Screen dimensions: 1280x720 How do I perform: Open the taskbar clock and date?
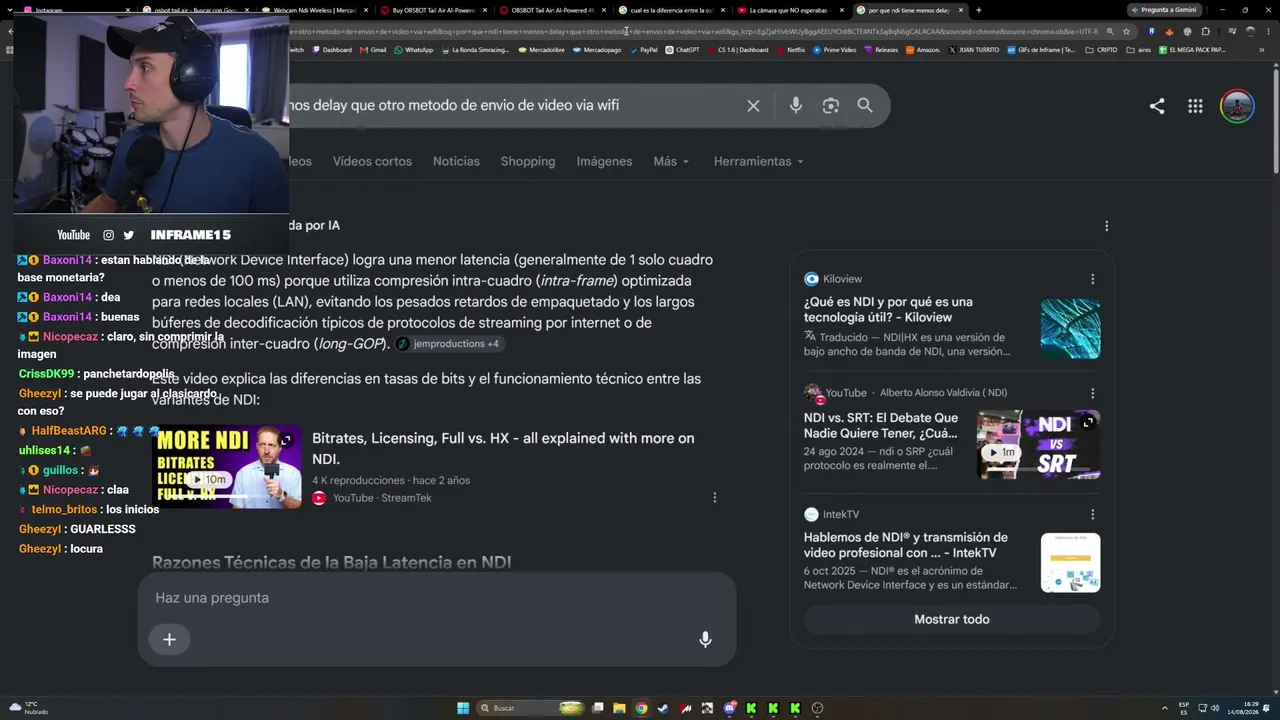1244,708
